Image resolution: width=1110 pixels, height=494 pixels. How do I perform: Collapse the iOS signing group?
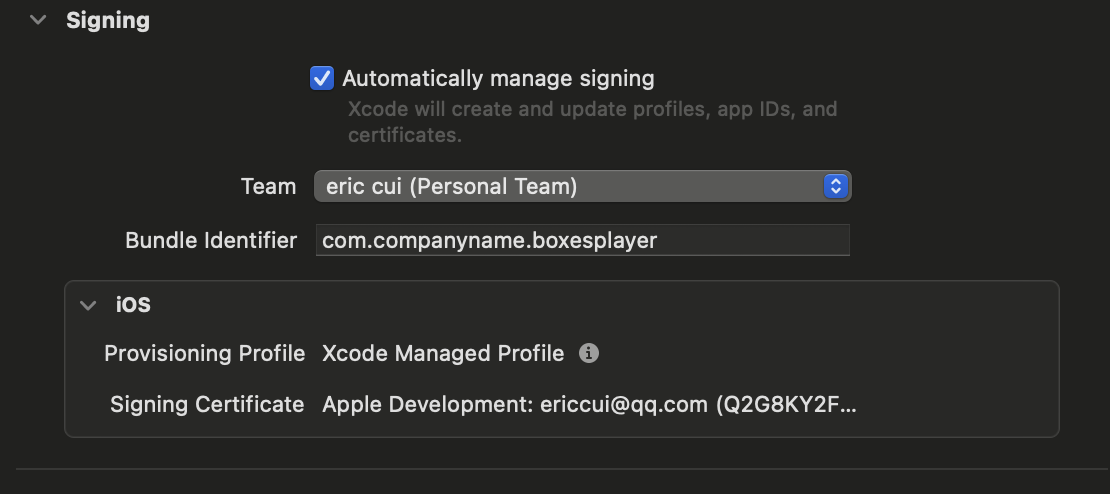[x=89, y=305]
